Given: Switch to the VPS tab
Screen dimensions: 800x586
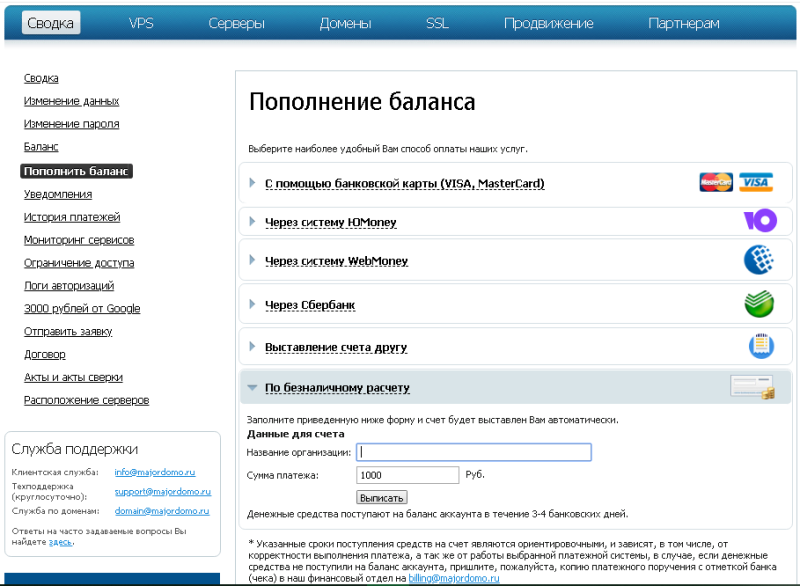Looking at the screenshot, I should coord(141,23).
